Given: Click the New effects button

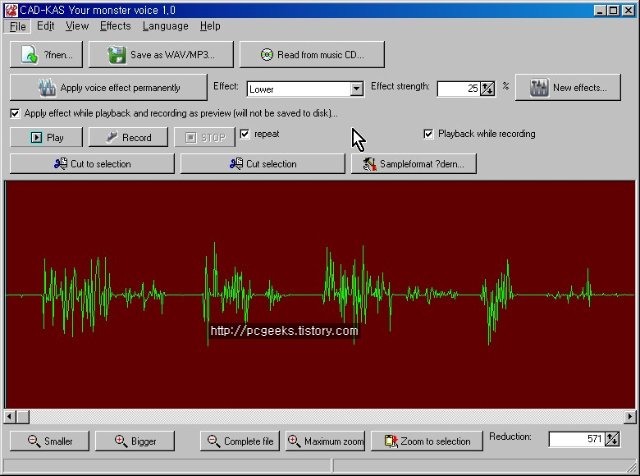Looking at the screenshot, I should [x=568, y=87].
